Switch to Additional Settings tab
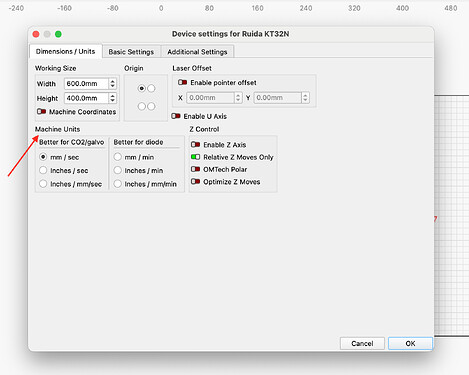The height and width of the screenshot is (375, 469). click(197, 52)
